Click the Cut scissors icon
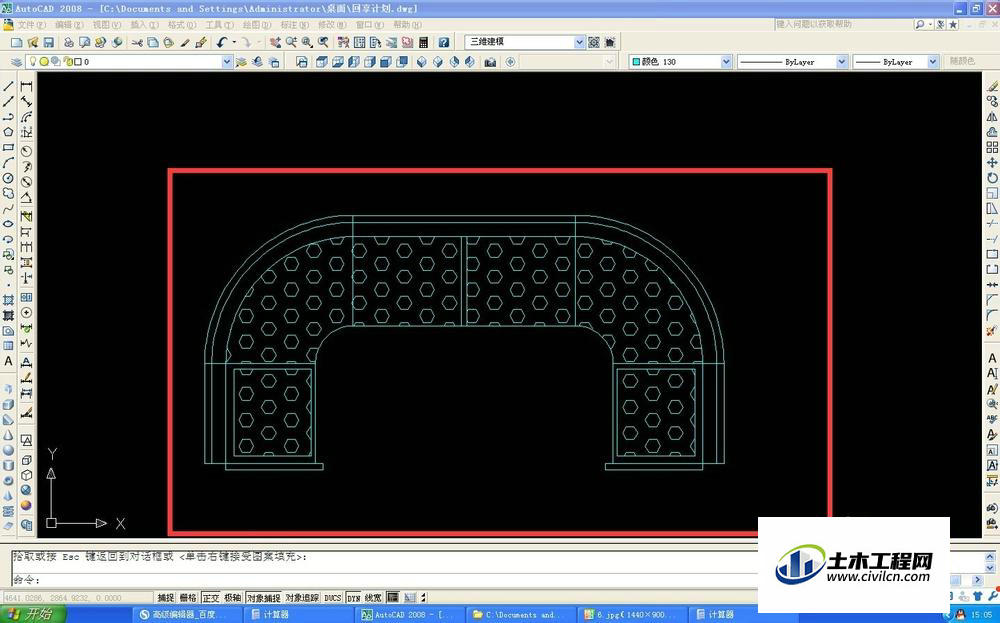The height and width of the screenshot is (623, 1000). click(x=136, y=42)
